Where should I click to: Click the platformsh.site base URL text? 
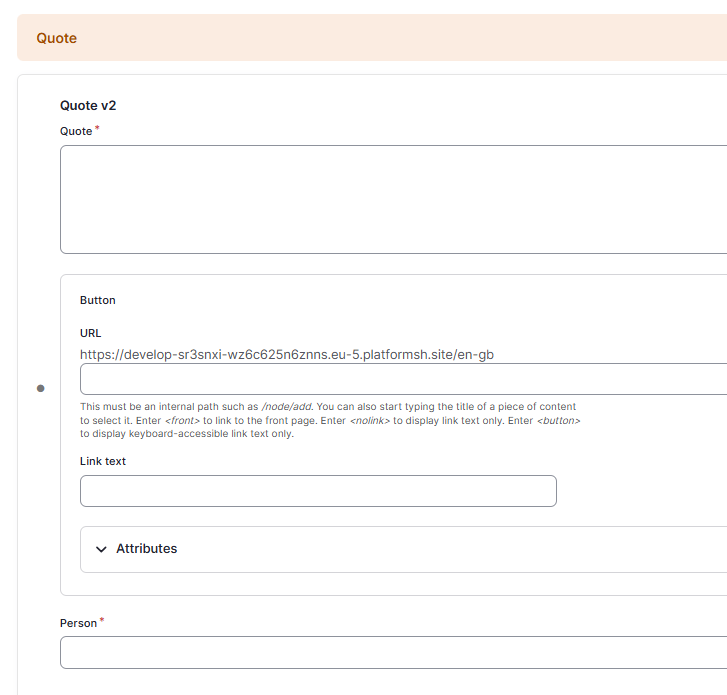pos(287,355)
